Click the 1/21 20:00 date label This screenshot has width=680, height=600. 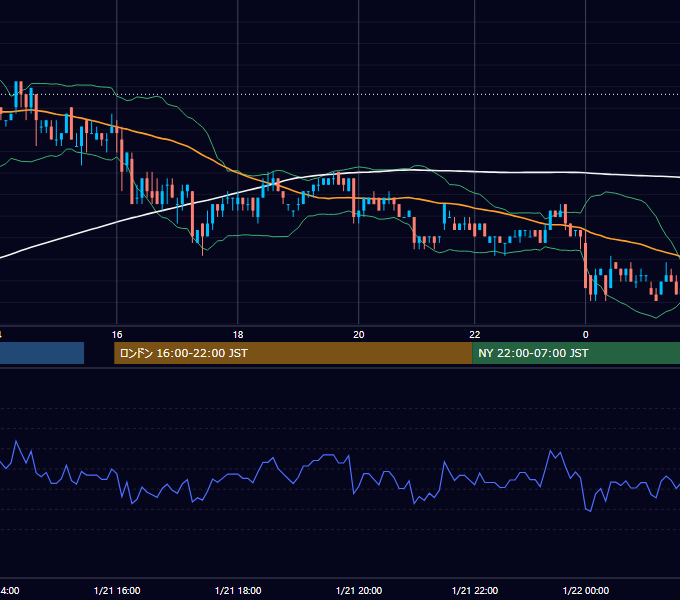(359, 590)
